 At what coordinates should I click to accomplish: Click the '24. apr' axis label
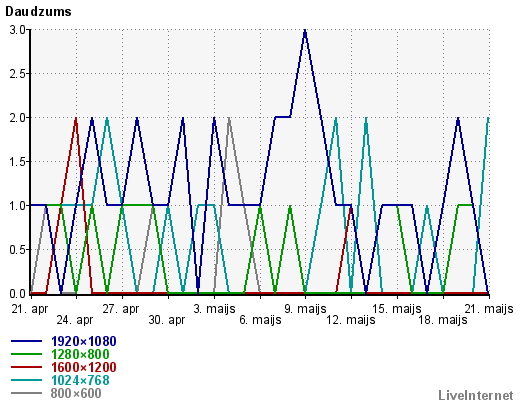point(75,320)
